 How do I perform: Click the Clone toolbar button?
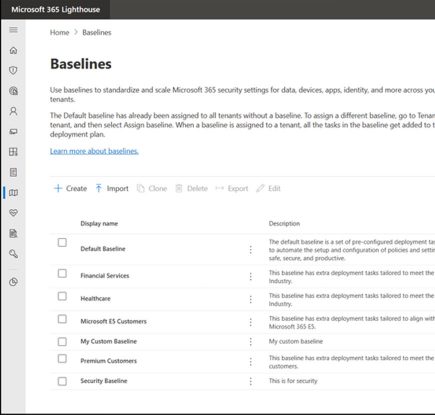(152, 188)
